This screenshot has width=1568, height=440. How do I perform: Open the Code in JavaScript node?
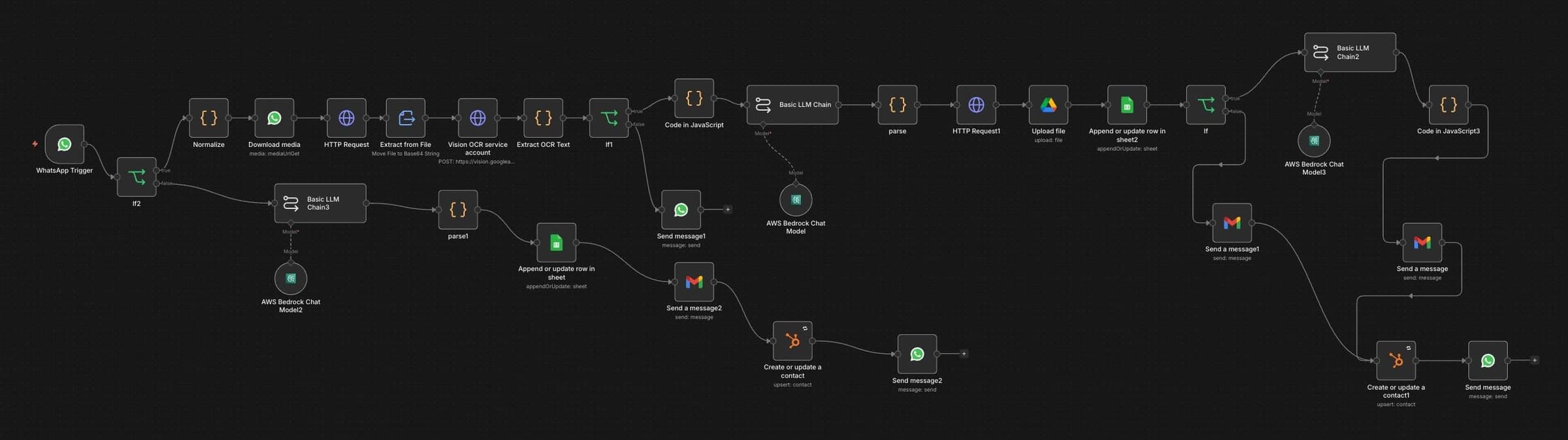pos(694,99)
